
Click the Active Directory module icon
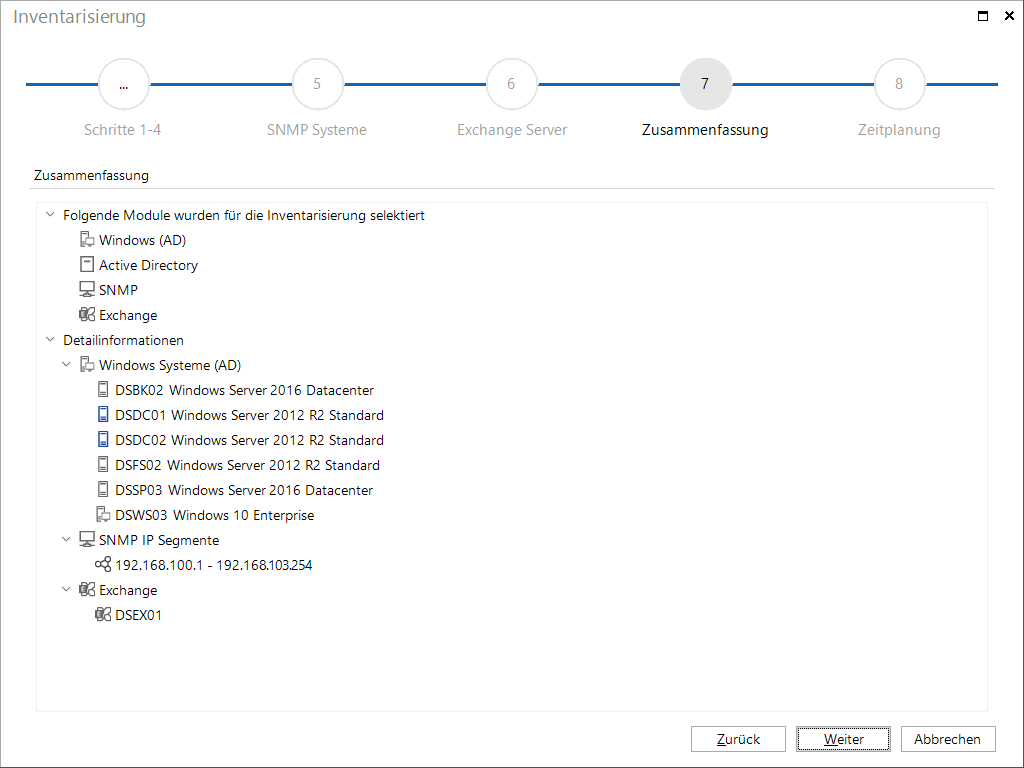click(87, 264)
